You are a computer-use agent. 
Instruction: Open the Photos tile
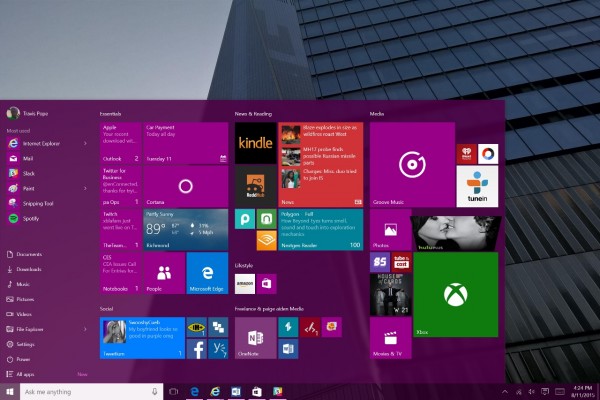tap(390, 230)
